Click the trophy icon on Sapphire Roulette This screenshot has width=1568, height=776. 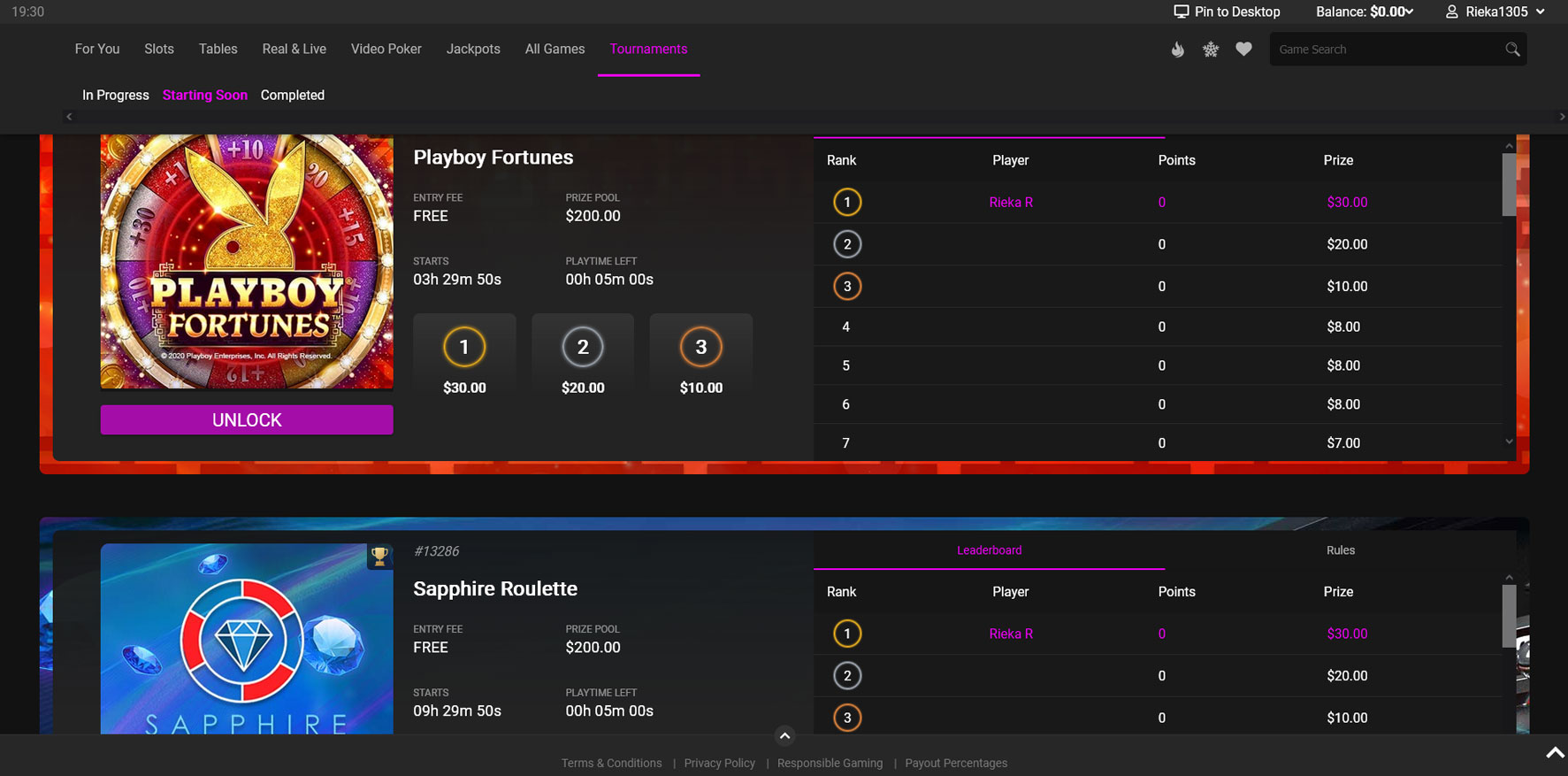379,557
